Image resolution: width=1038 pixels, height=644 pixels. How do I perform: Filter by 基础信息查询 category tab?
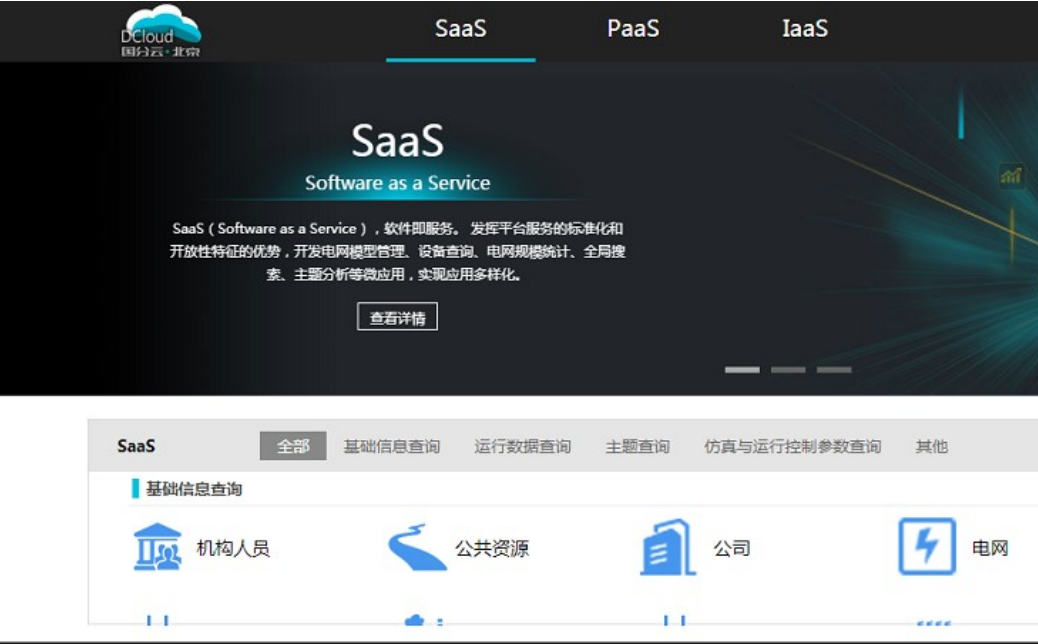click(392, 446)
